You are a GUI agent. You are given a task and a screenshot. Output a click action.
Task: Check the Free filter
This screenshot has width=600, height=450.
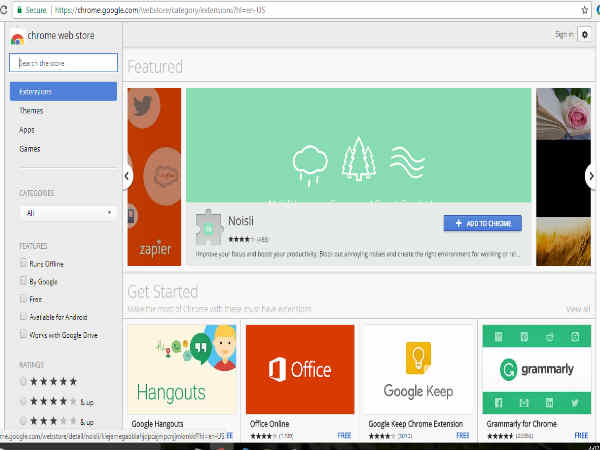23,299
